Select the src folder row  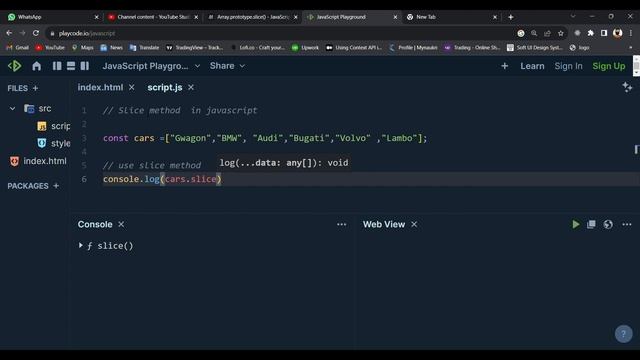tap(38, 109)
